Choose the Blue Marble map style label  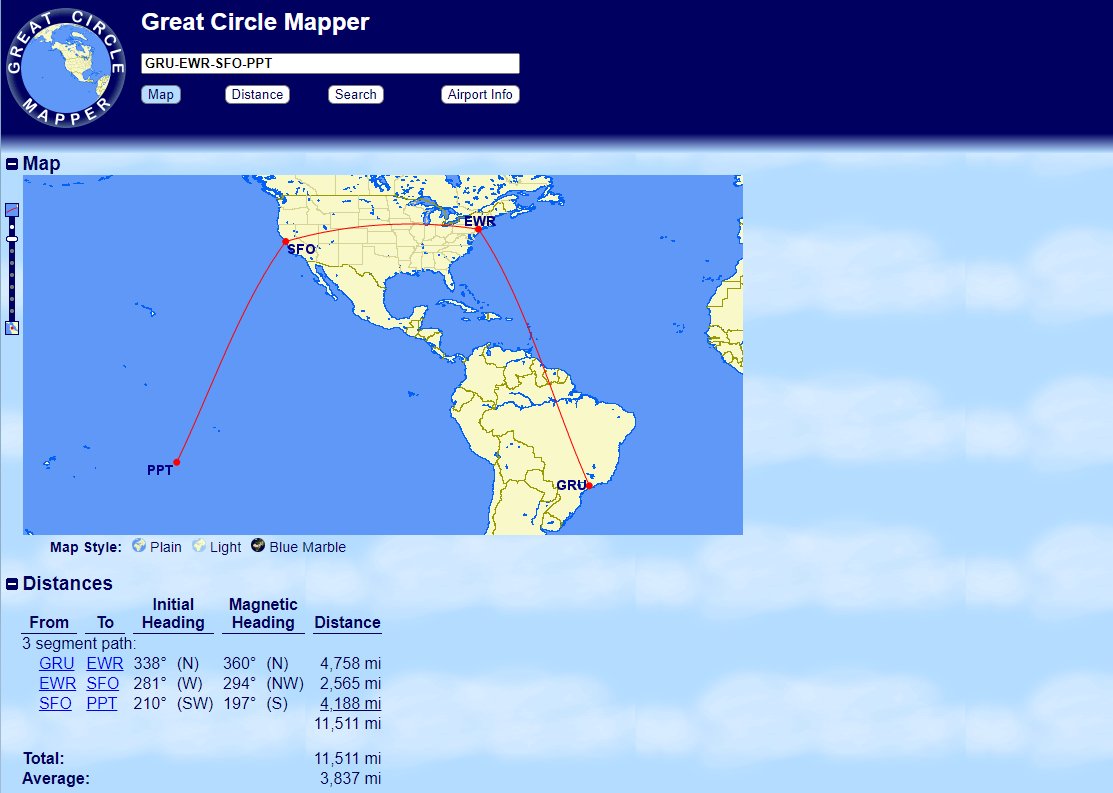click(307, 547)
